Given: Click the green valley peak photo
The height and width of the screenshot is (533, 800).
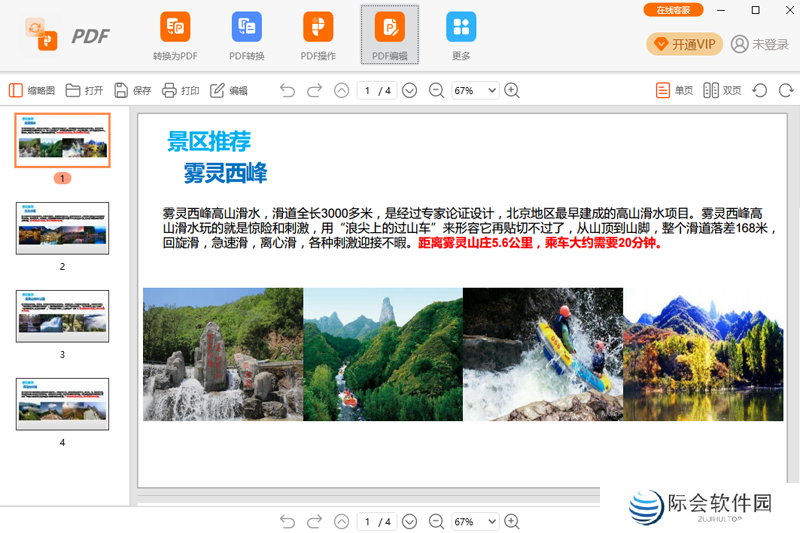Looking at the screenshot, I should (x=383, y=354).
